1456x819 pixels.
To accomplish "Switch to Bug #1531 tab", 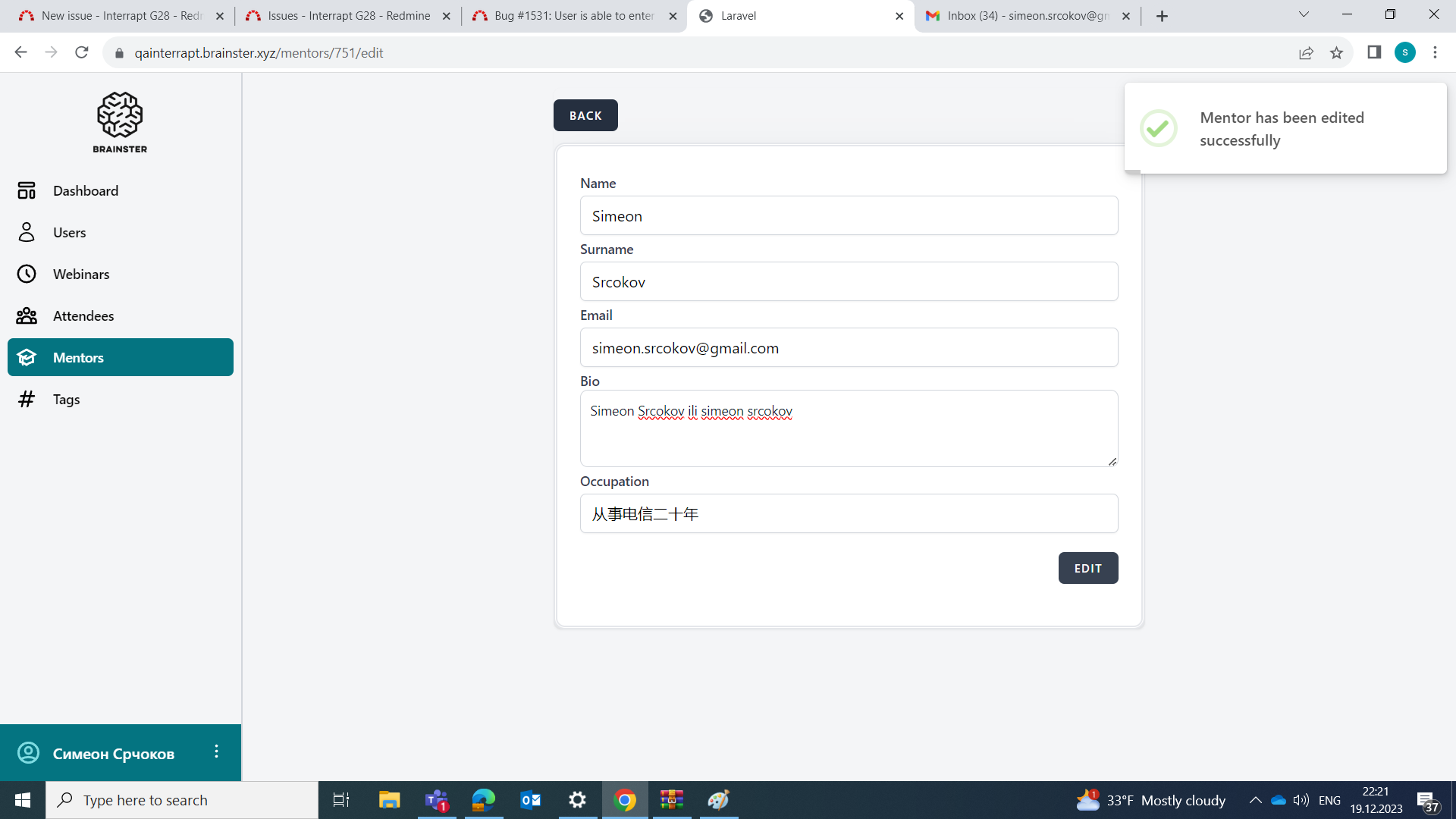I will point(573,16).
